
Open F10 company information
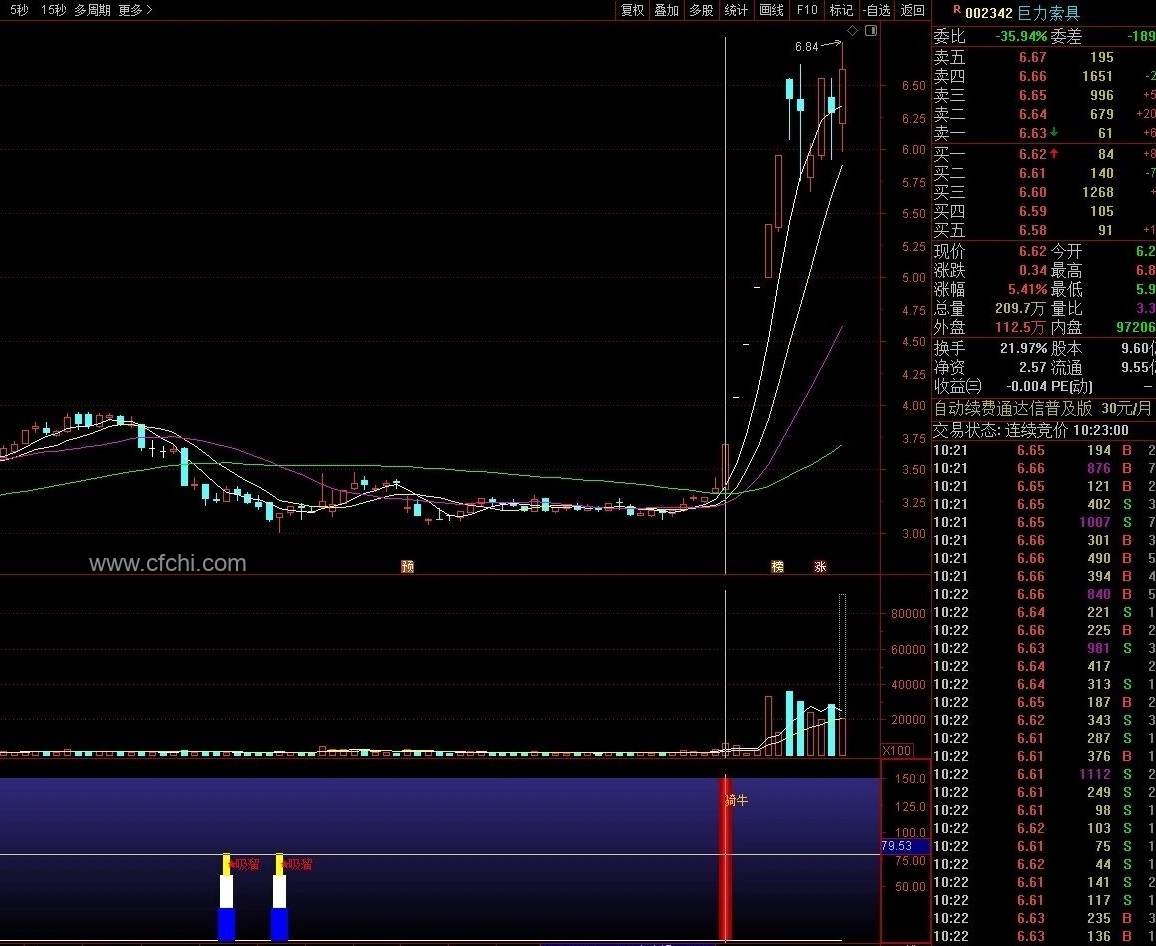pyautogui.click(x=807, y=10)
